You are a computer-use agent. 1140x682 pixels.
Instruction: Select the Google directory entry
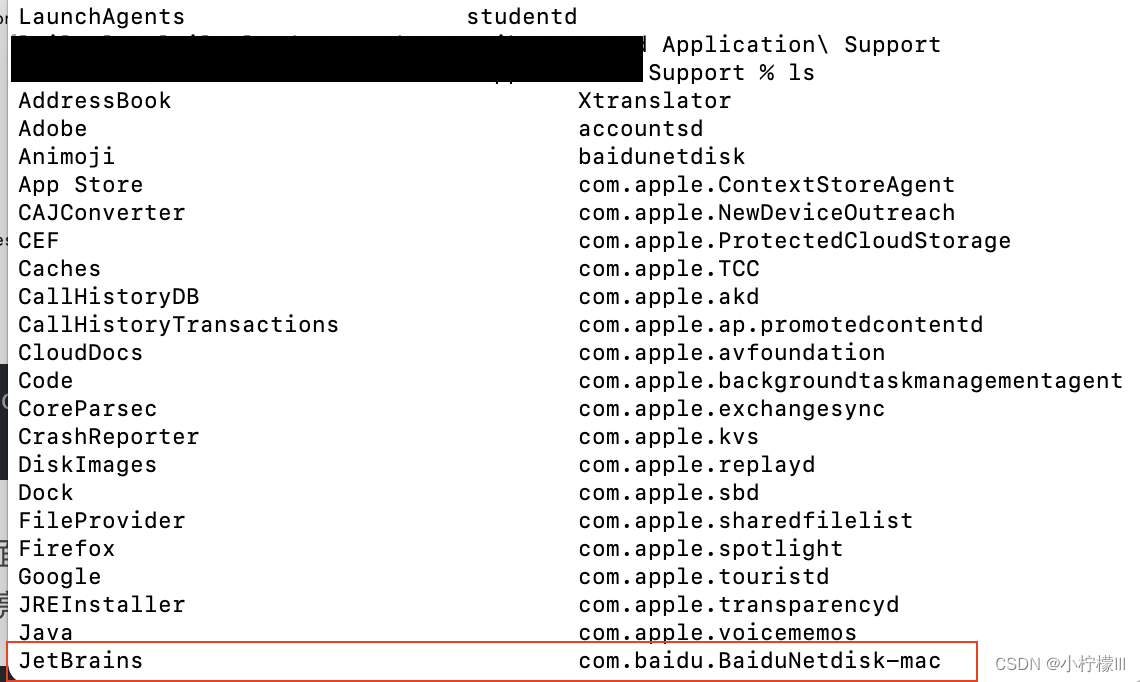pyautogui.click(x=59, y=577)
